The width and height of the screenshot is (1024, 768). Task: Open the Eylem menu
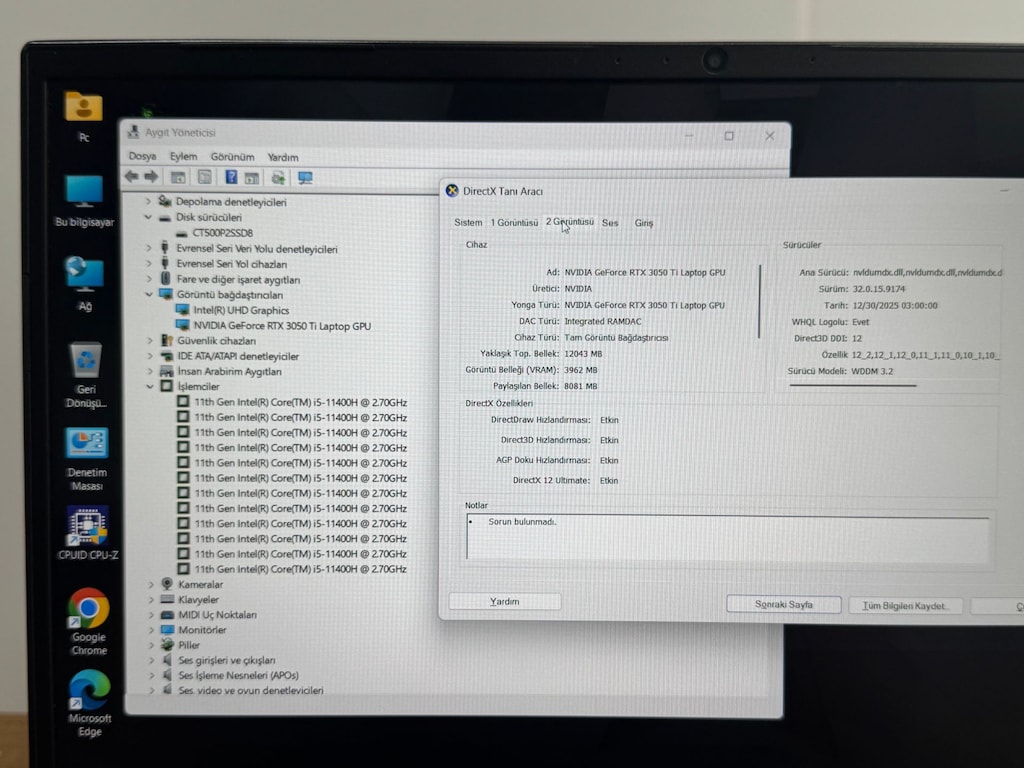183,157
